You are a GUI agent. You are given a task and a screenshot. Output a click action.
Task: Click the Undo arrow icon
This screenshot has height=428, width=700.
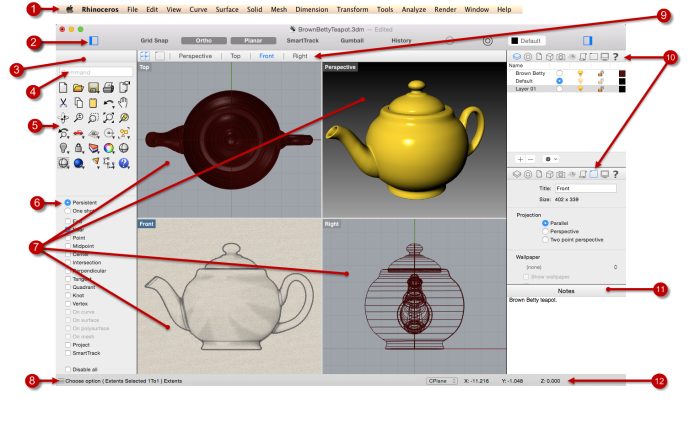click(x=108, y=103)
